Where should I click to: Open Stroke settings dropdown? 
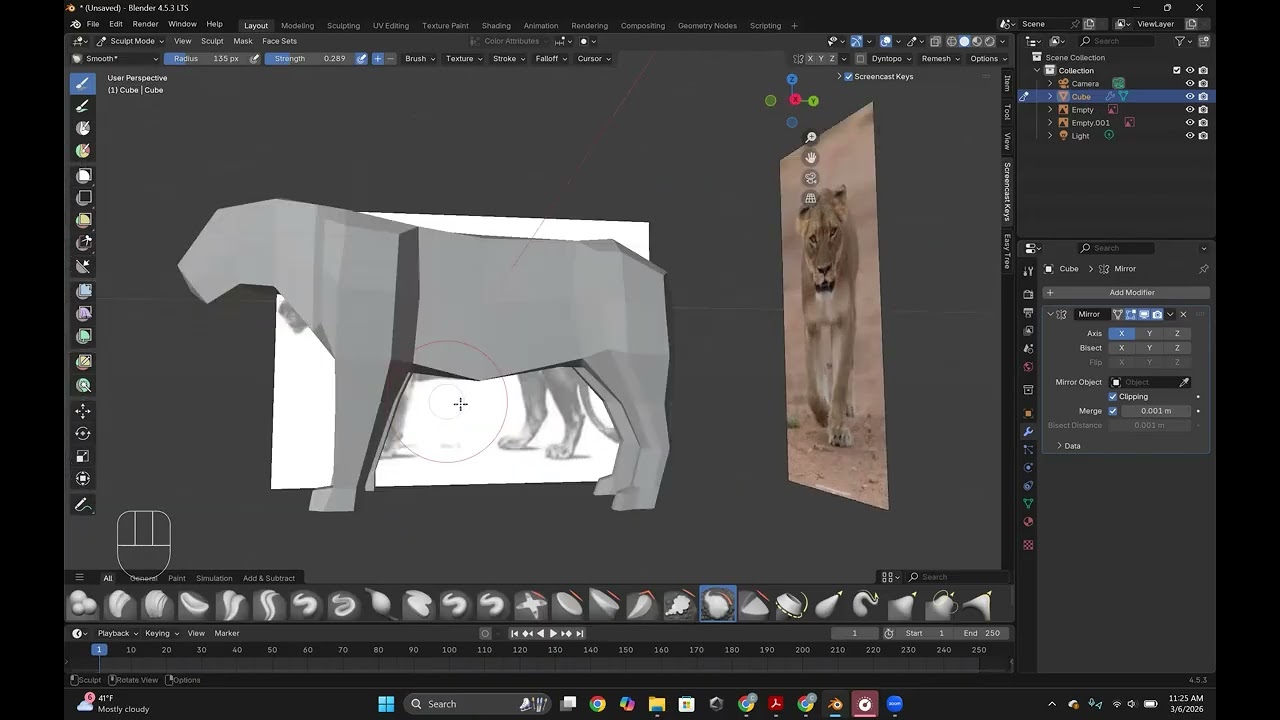509,58
